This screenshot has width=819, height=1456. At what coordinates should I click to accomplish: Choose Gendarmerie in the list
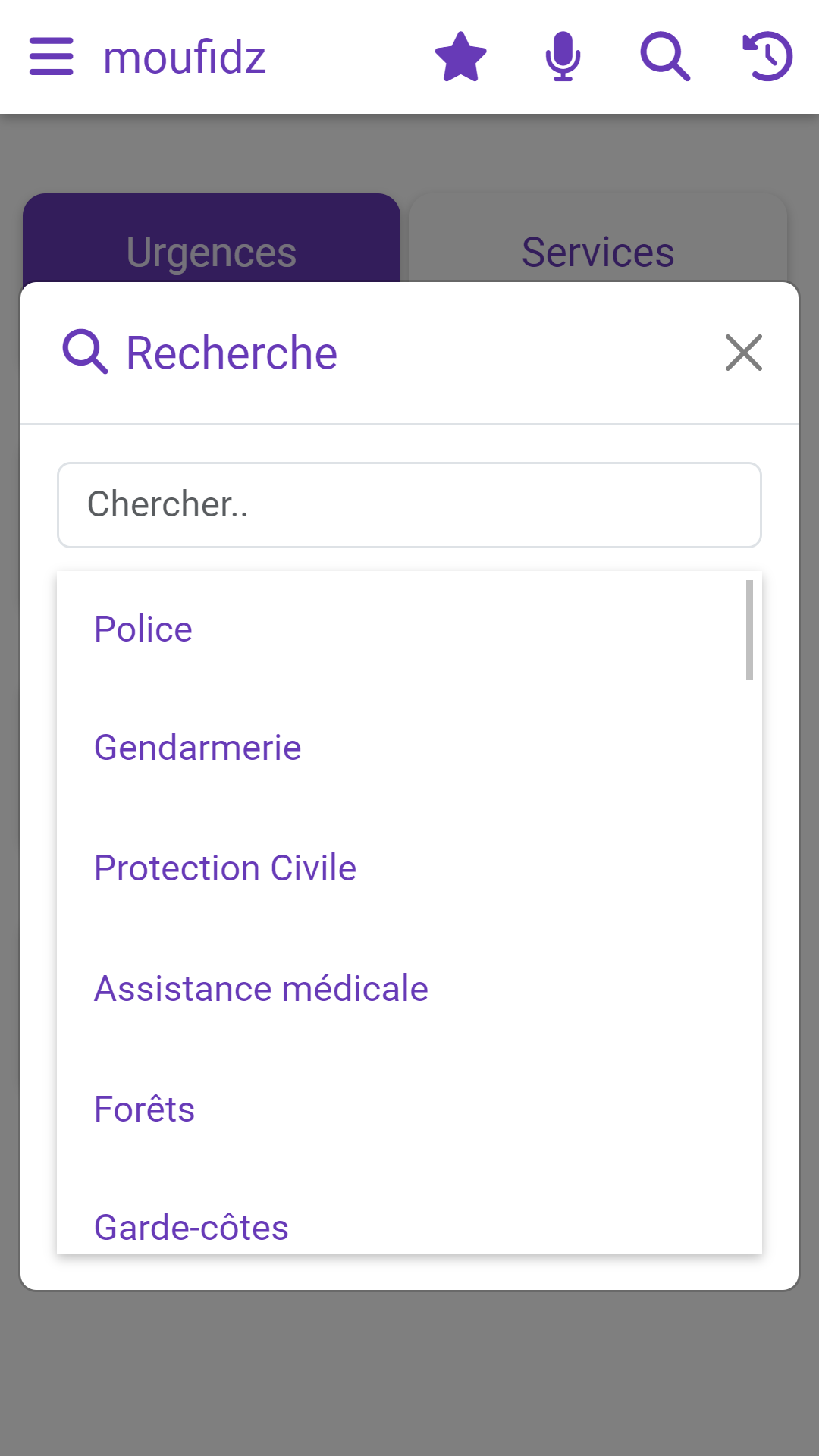point(198,748)
